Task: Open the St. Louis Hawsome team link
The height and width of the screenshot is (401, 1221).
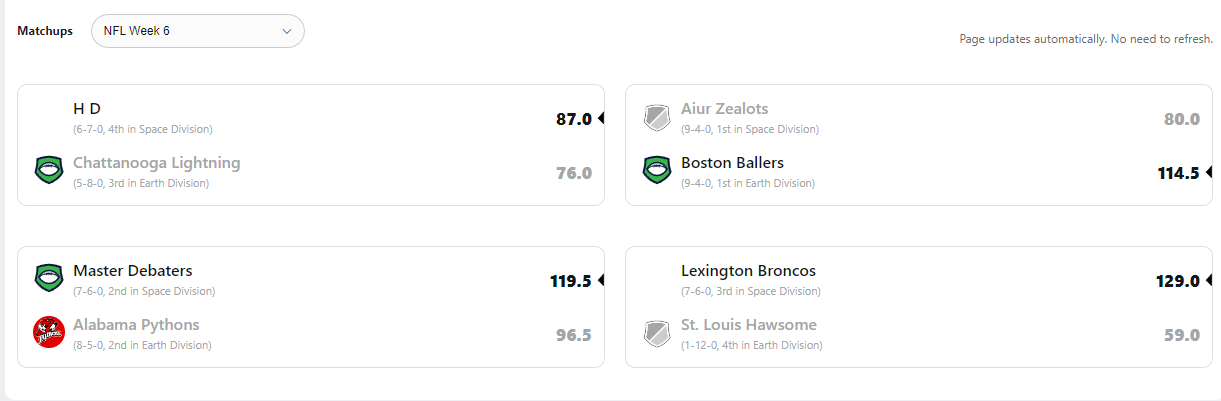Action: click(x=748, y=325)
